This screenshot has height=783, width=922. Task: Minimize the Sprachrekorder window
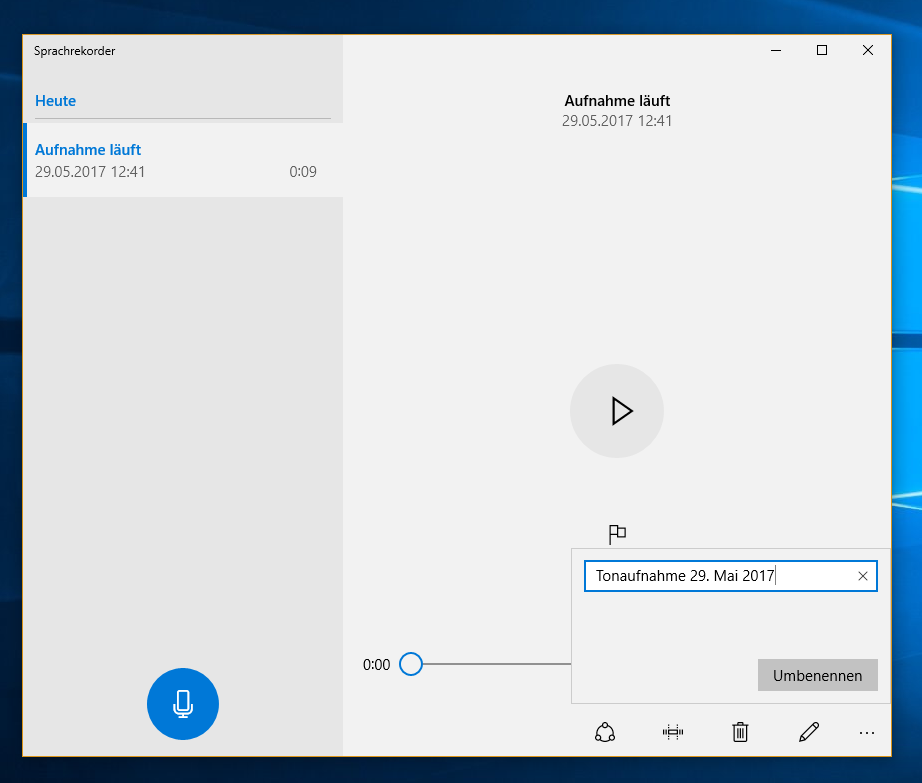[x=776, y=50]
